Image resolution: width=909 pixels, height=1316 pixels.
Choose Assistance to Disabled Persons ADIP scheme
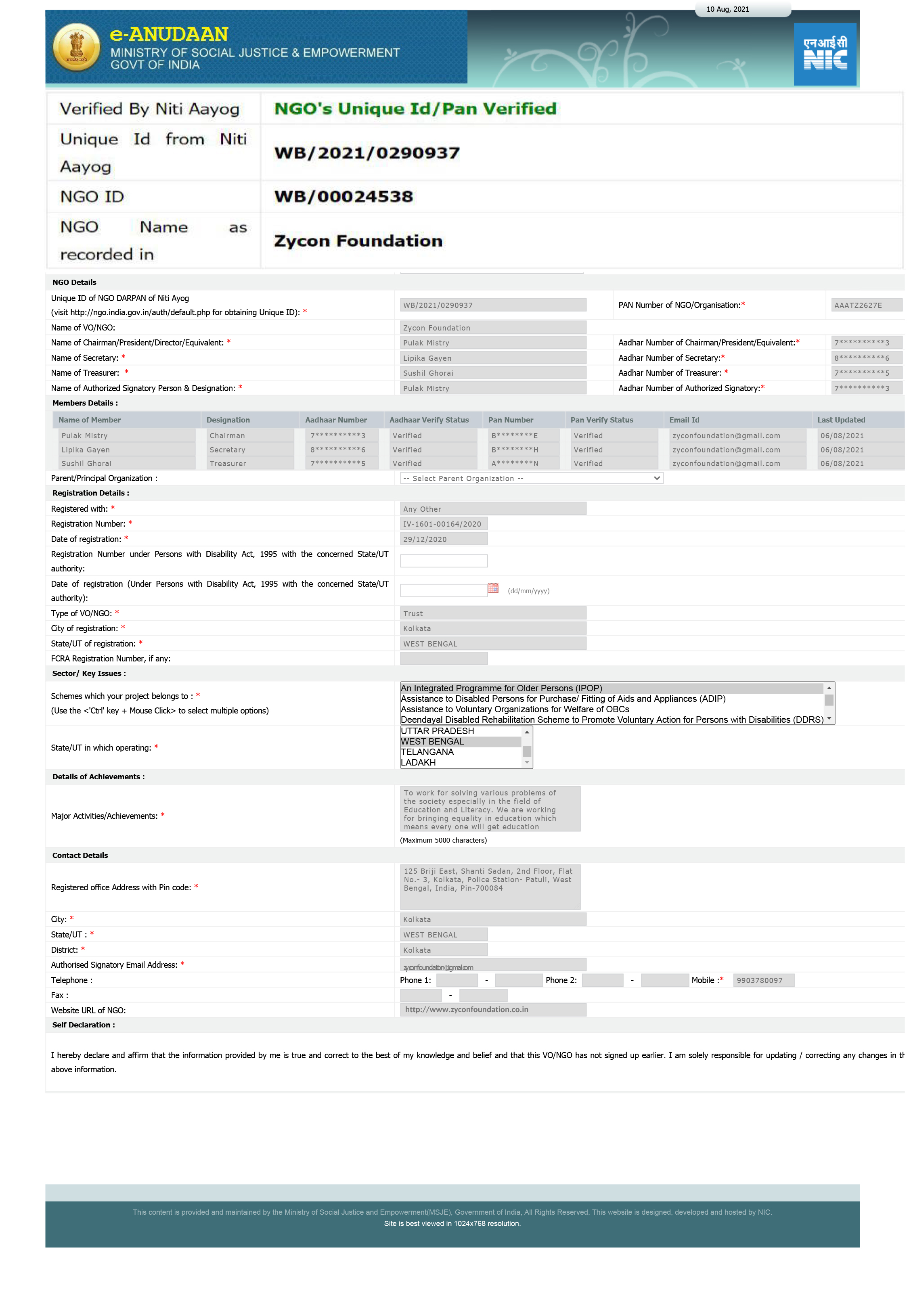(x=611, y=699)
